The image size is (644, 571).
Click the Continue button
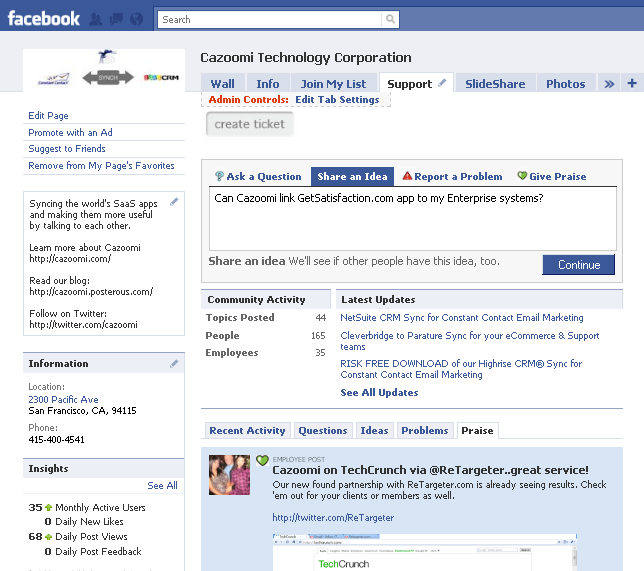click(x=579, y=265)
